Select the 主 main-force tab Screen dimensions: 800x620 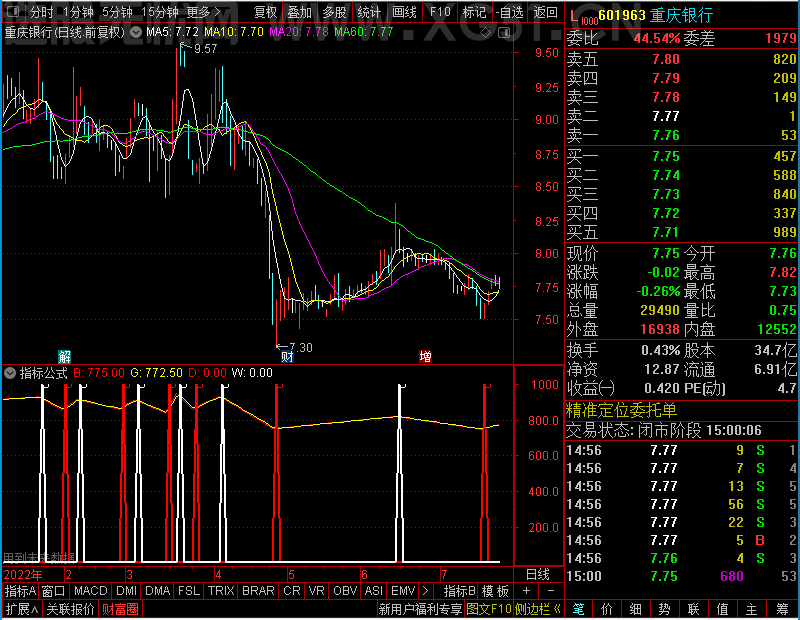tap(752, 609)
